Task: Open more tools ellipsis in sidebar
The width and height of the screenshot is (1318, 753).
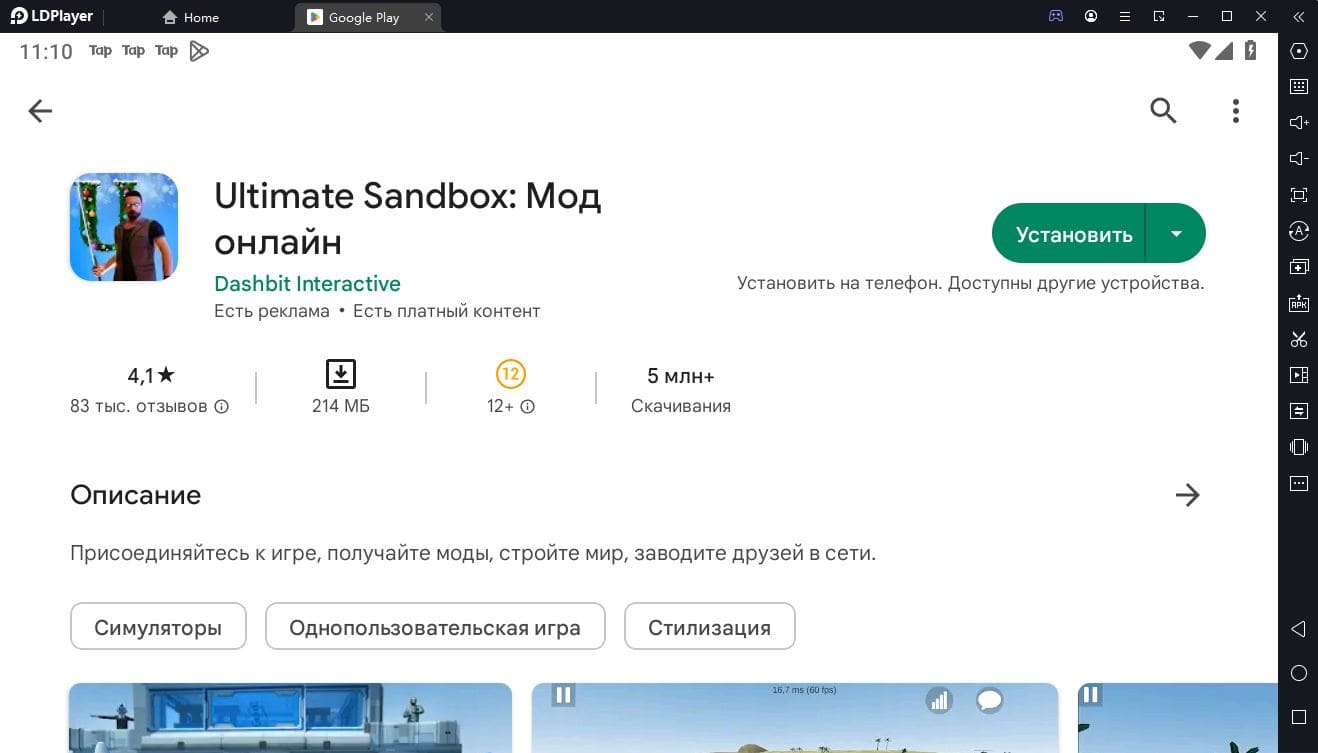Action: tap(1299, 483)
